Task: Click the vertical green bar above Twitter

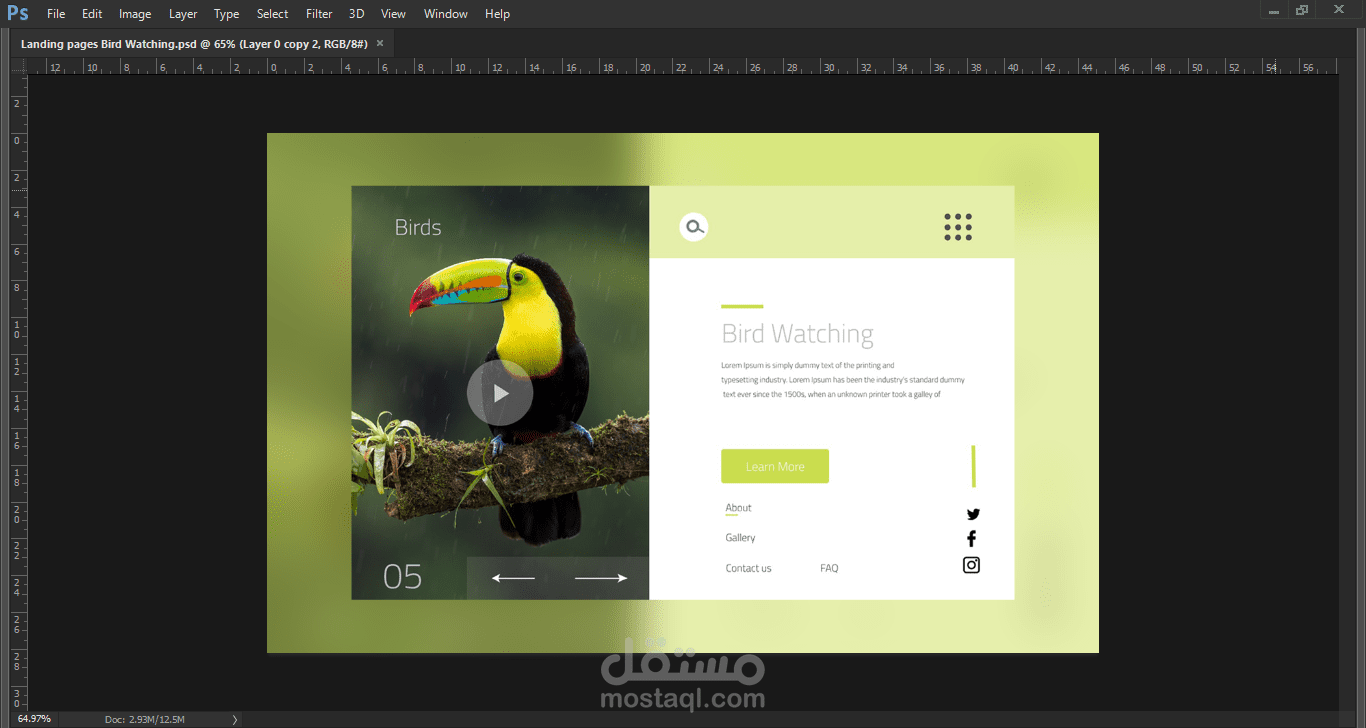Action: (x=973, y=466)
